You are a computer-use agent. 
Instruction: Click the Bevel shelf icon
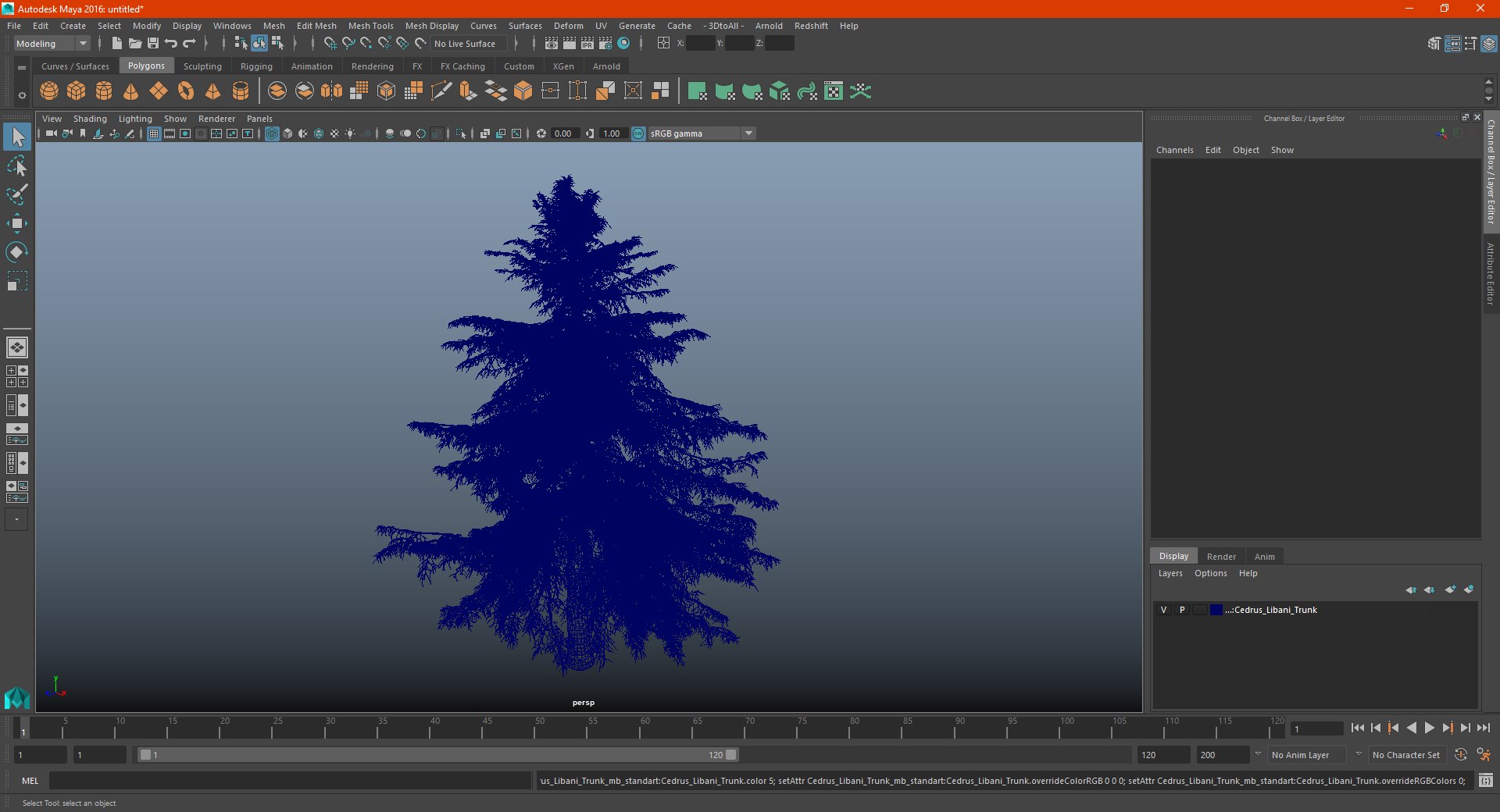[523, 91]
